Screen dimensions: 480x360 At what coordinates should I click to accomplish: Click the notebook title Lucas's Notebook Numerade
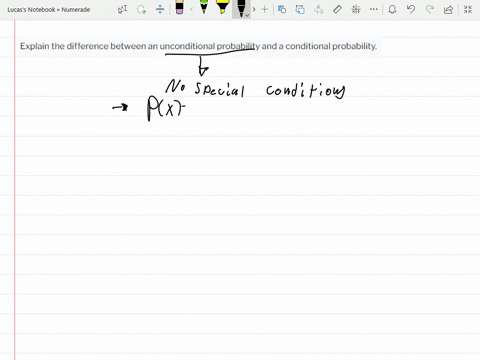pyautogui.click(x=49, y=10)
